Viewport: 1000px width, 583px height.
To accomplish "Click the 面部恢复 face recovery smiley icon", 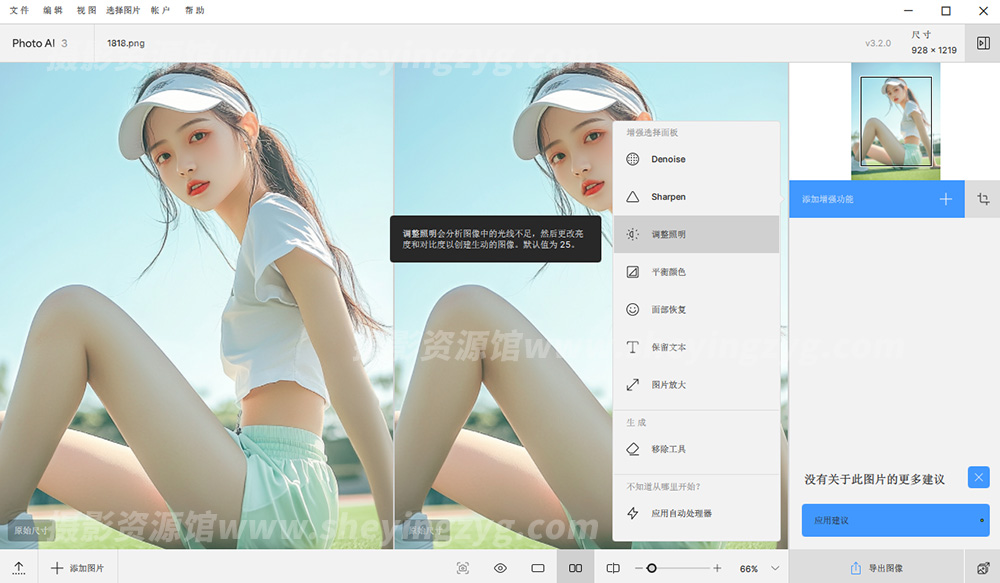I will tap(632, 310).
